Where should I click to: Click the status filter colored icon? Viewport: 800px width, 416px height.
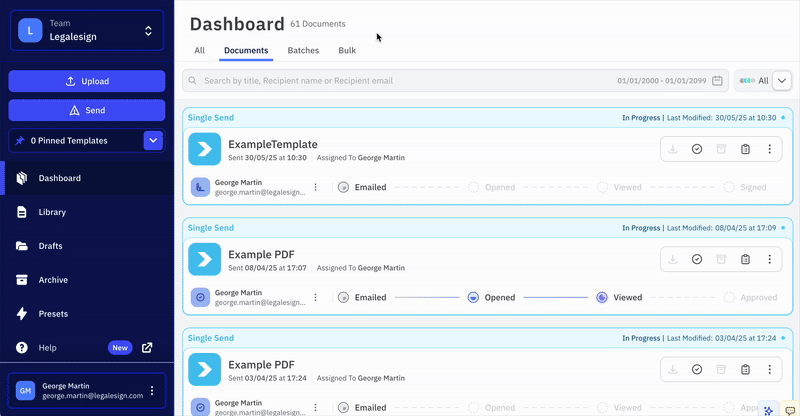pos(747,81)
